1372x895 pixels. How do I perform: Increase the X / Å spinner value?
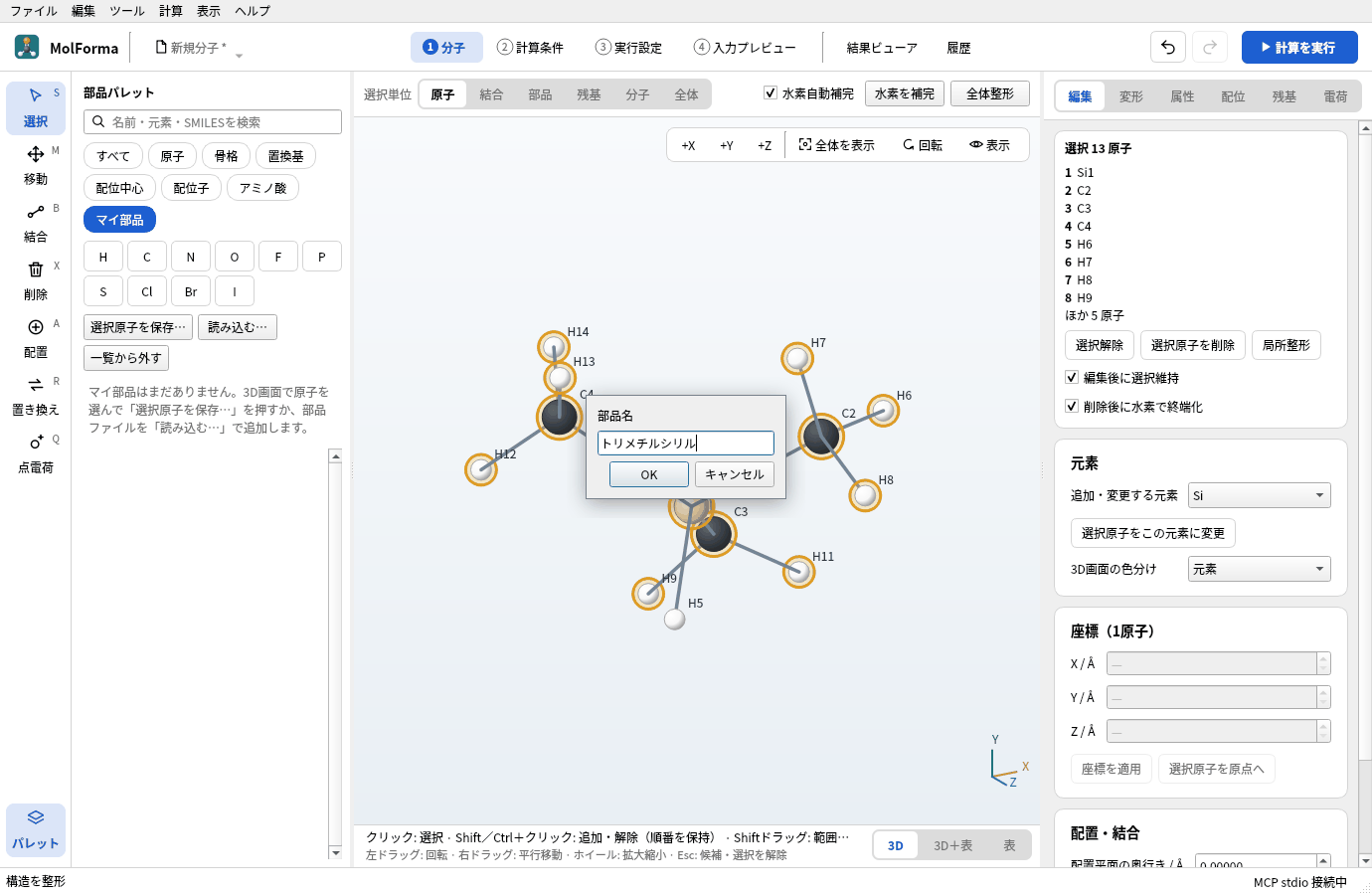[x=1323, y=657]
